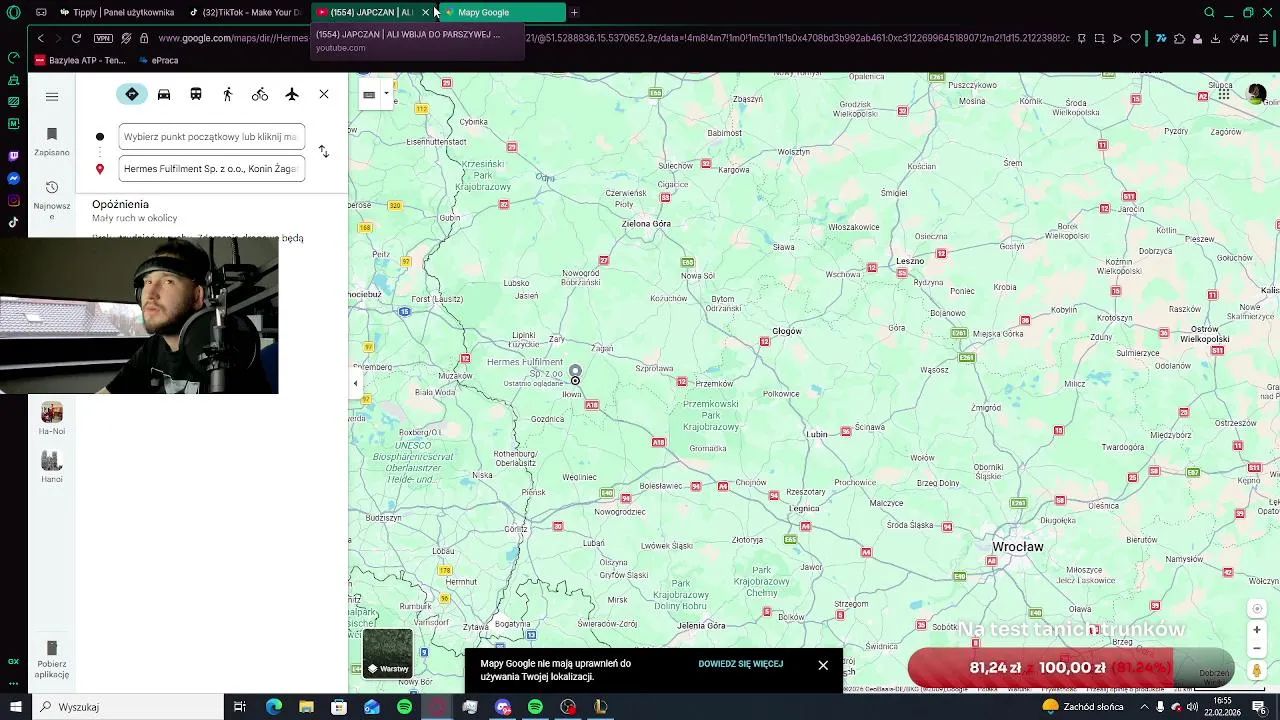Choose cycling directions icon

click(x=260, y=94)
